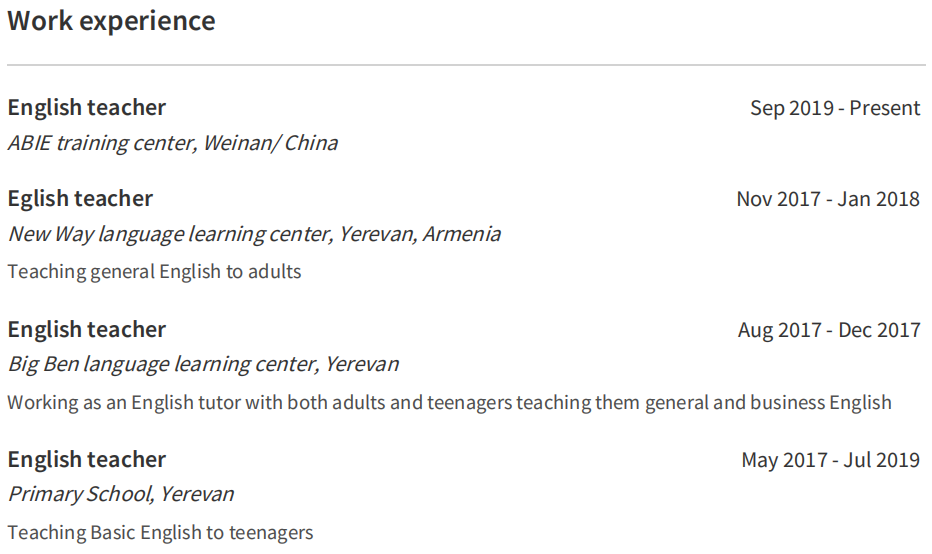Image resolution: width=932 pixels, height=554 pixels.
Task: Select the English teacher title above ABIE training center
Action: click(x=87, y=108)
